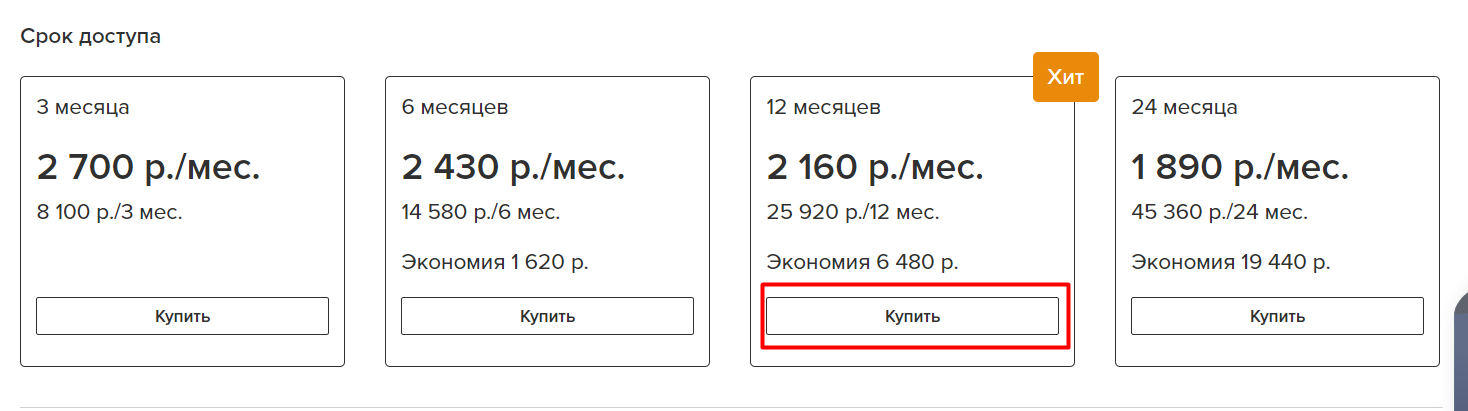Screen dimensions: 1468x411
Task: Click the Экономия 19 440 р. label
Action: pos(1231,262)
